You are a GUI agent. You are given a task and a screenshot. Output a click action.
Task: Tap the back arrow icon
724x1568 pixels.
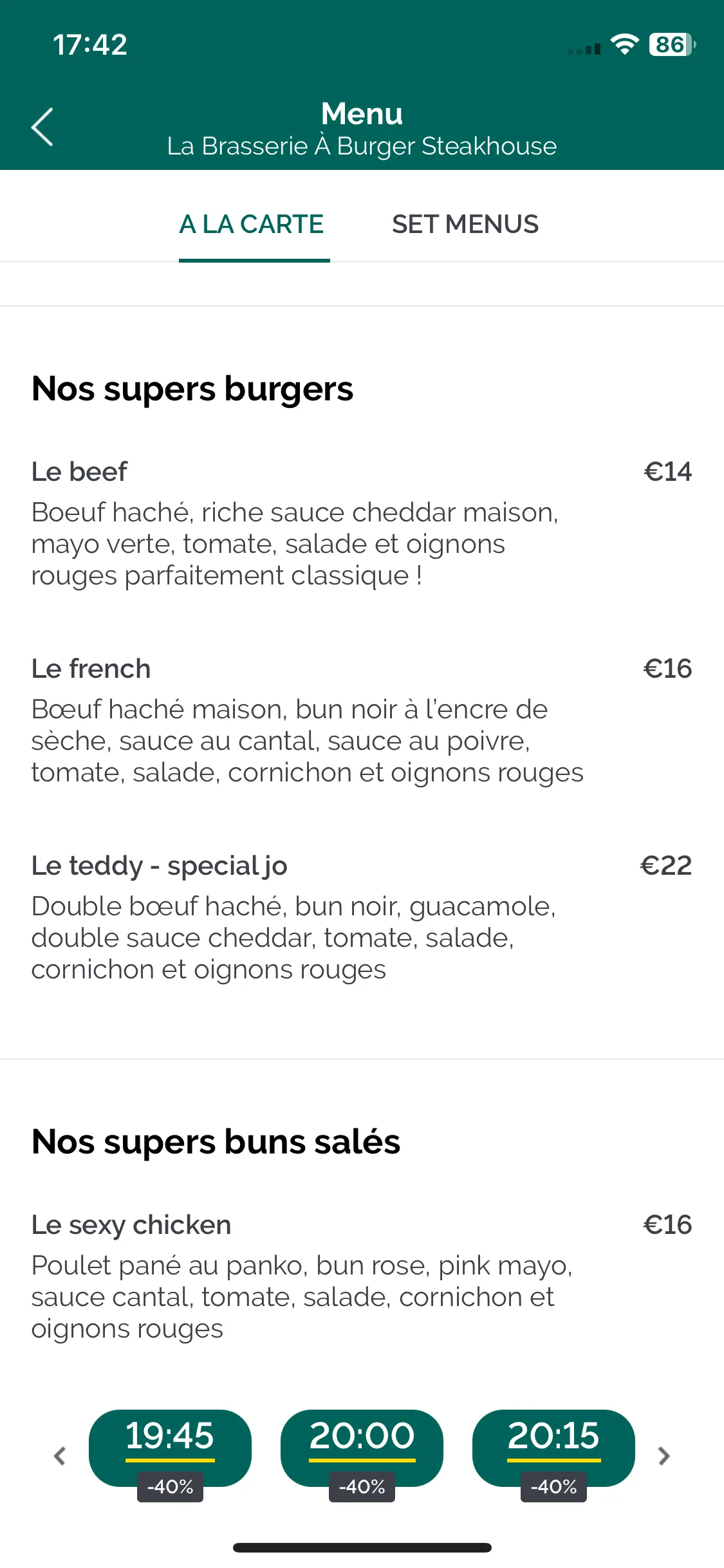click(x=42, y=127)
